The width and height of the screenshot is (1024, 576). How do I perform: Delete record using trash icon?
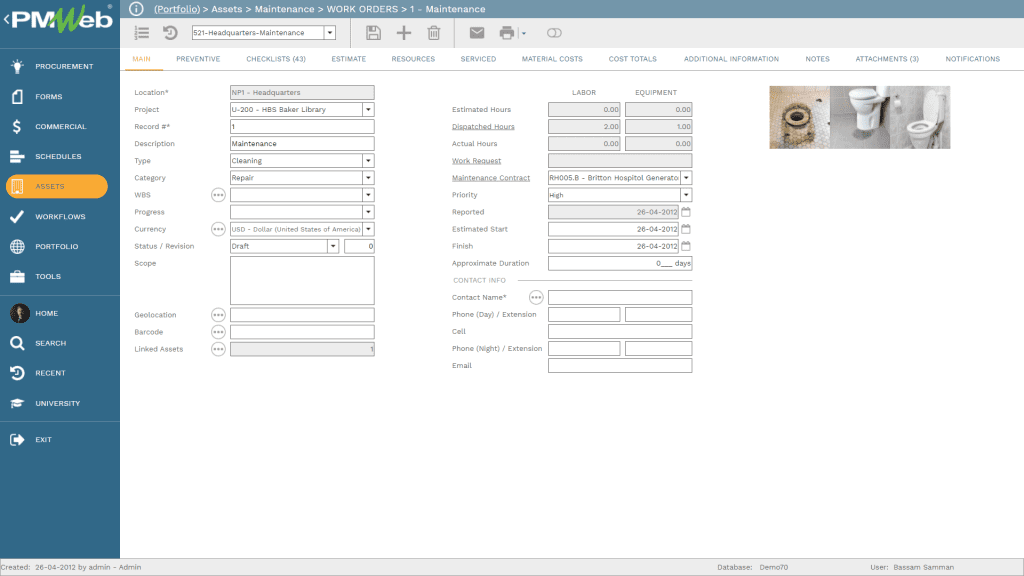(x=434, y=33)
